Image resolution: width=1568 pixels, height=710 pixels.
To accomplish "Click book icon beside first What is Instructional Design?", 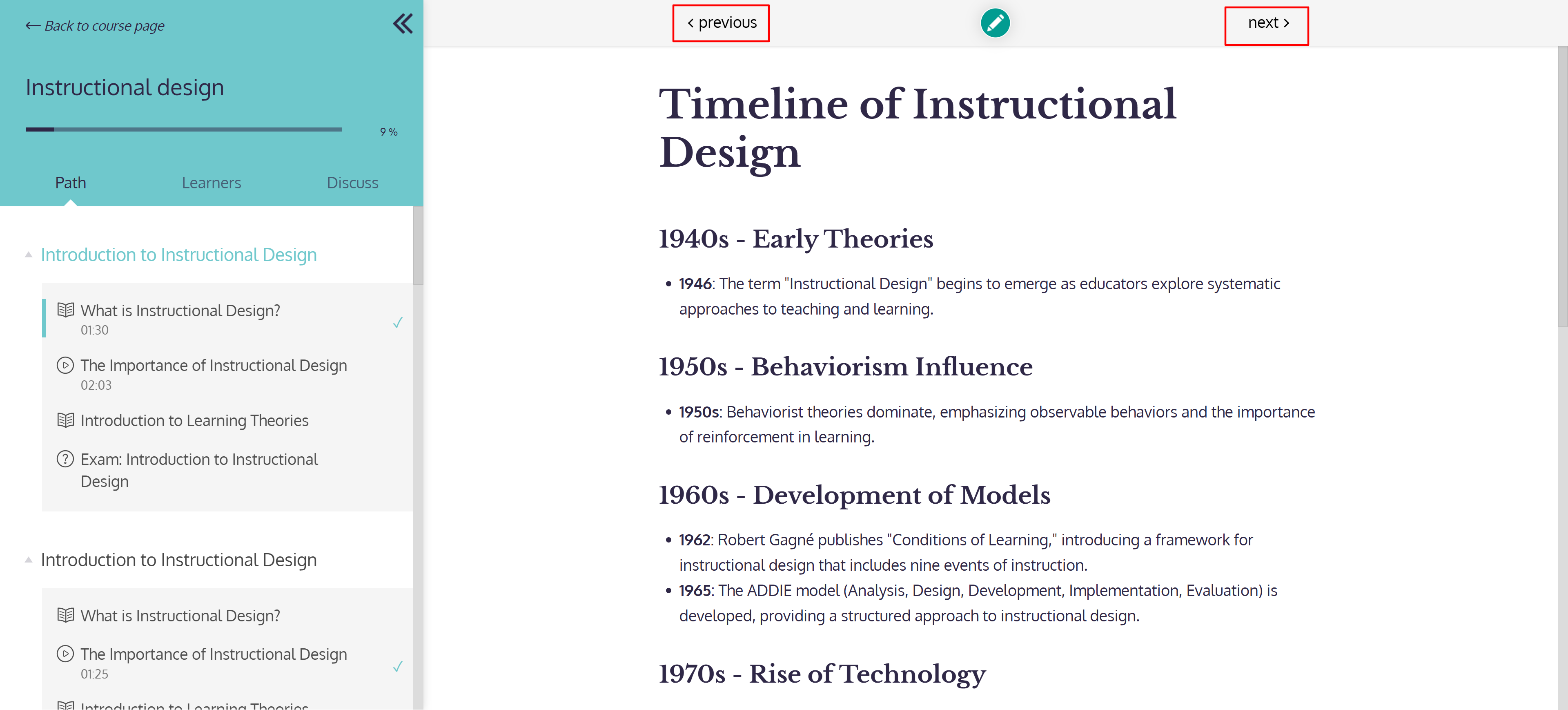I will (65, 310).
